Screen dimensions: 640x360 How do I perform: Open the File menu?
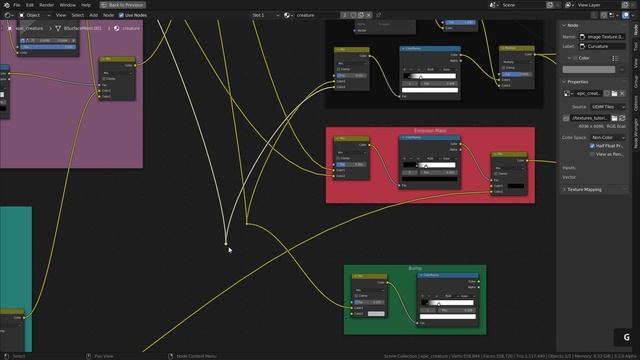(x=17, y=5)
